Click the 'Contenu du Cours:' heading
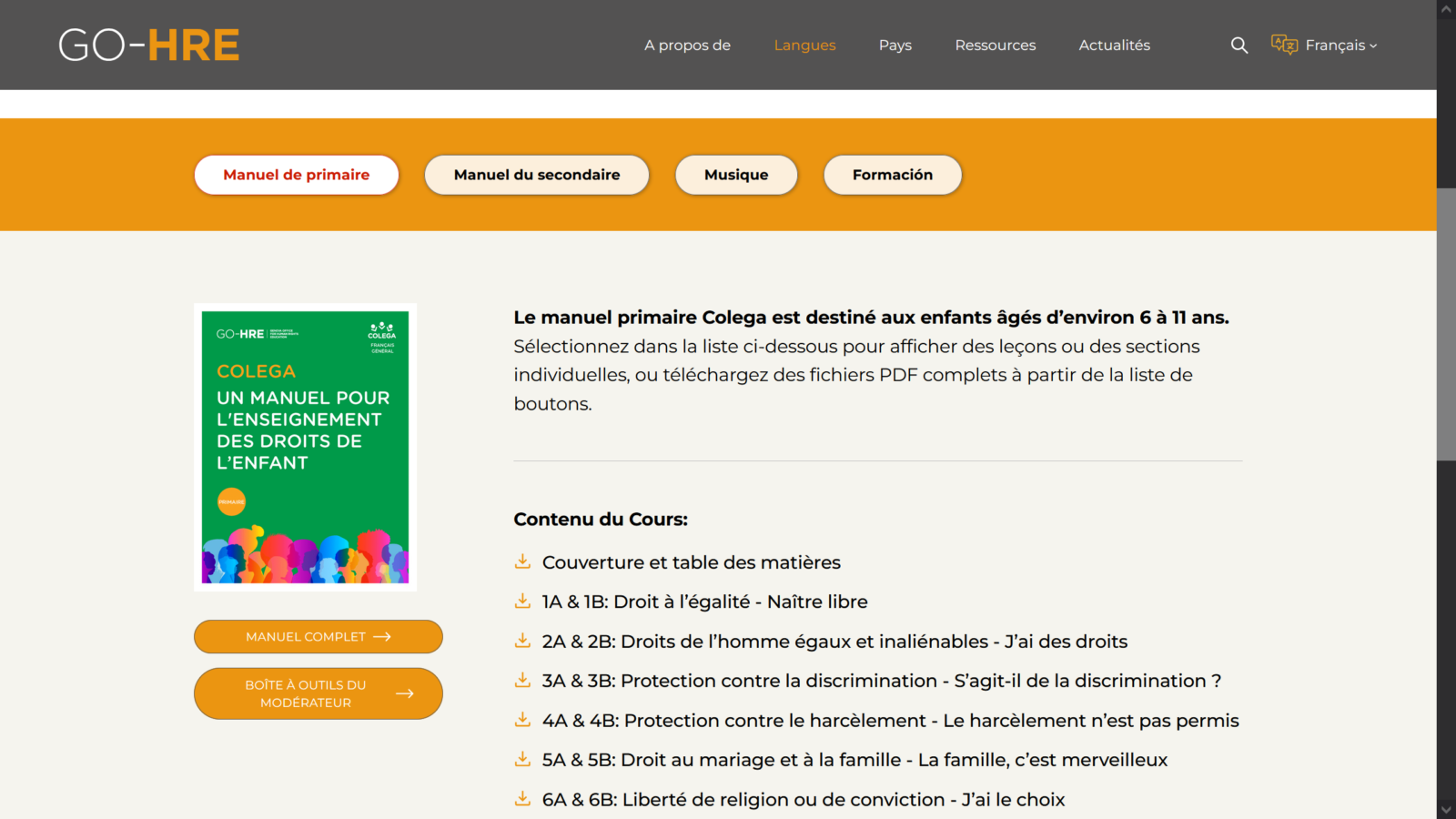 point(601,520)
